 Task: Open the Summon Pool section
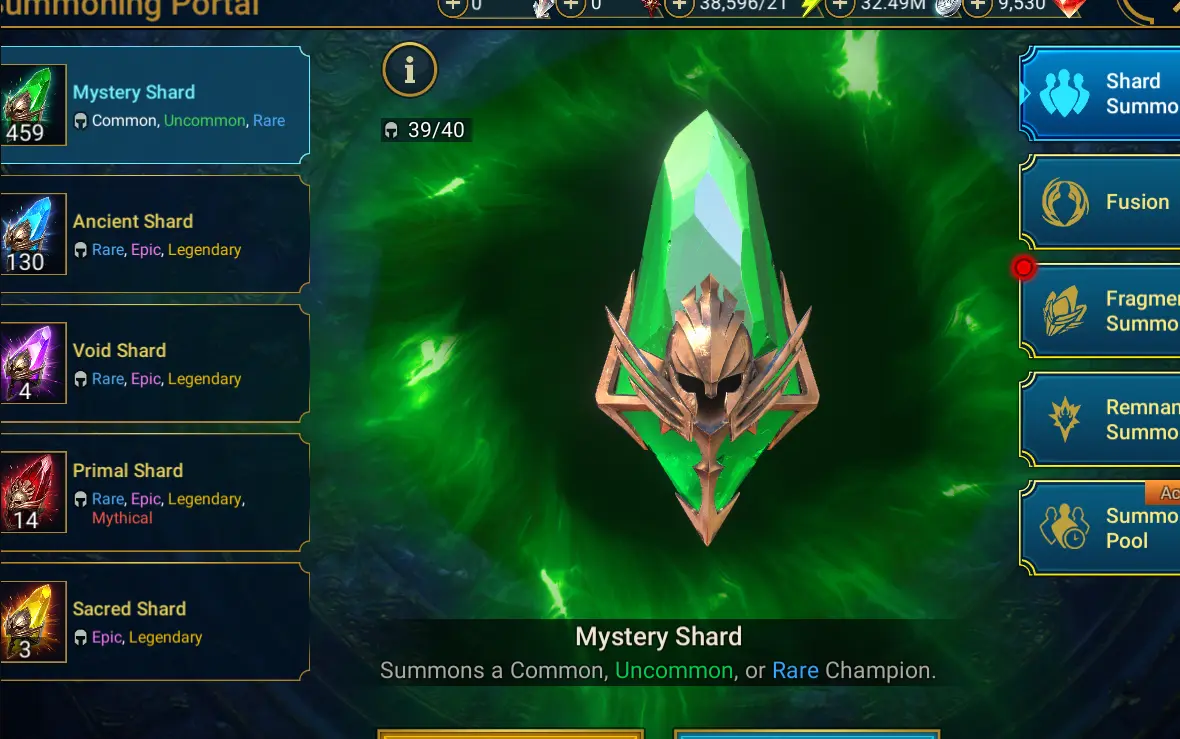(1100, 528)
